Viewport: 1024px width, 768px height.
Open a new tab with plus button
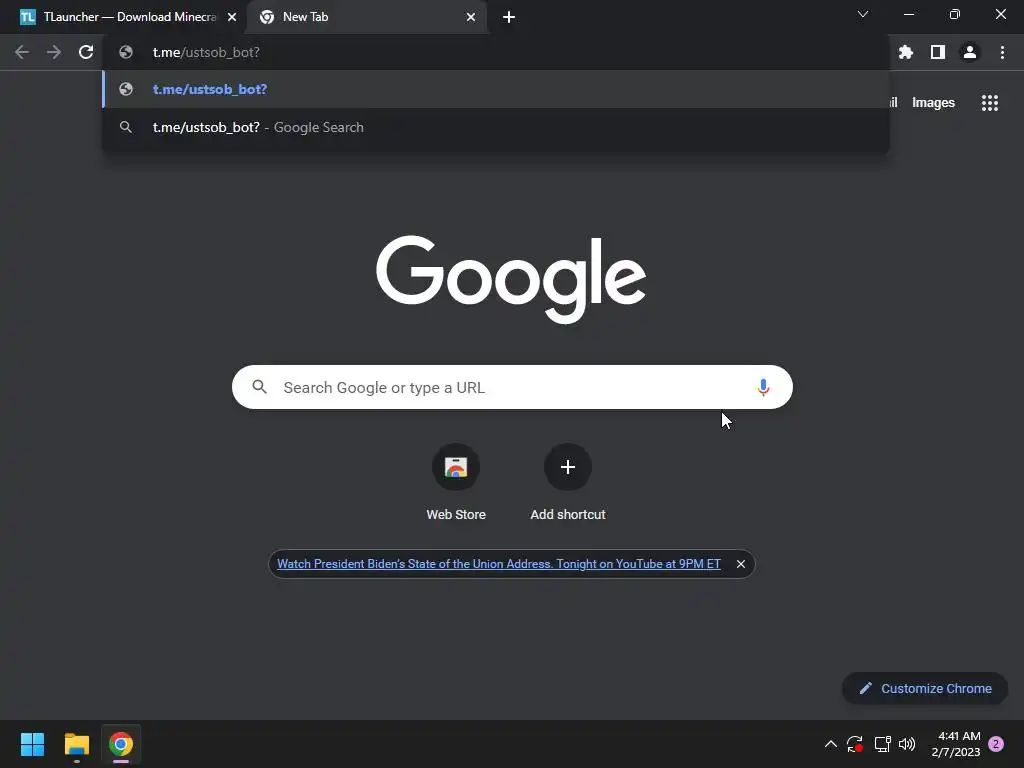(509, 17)
